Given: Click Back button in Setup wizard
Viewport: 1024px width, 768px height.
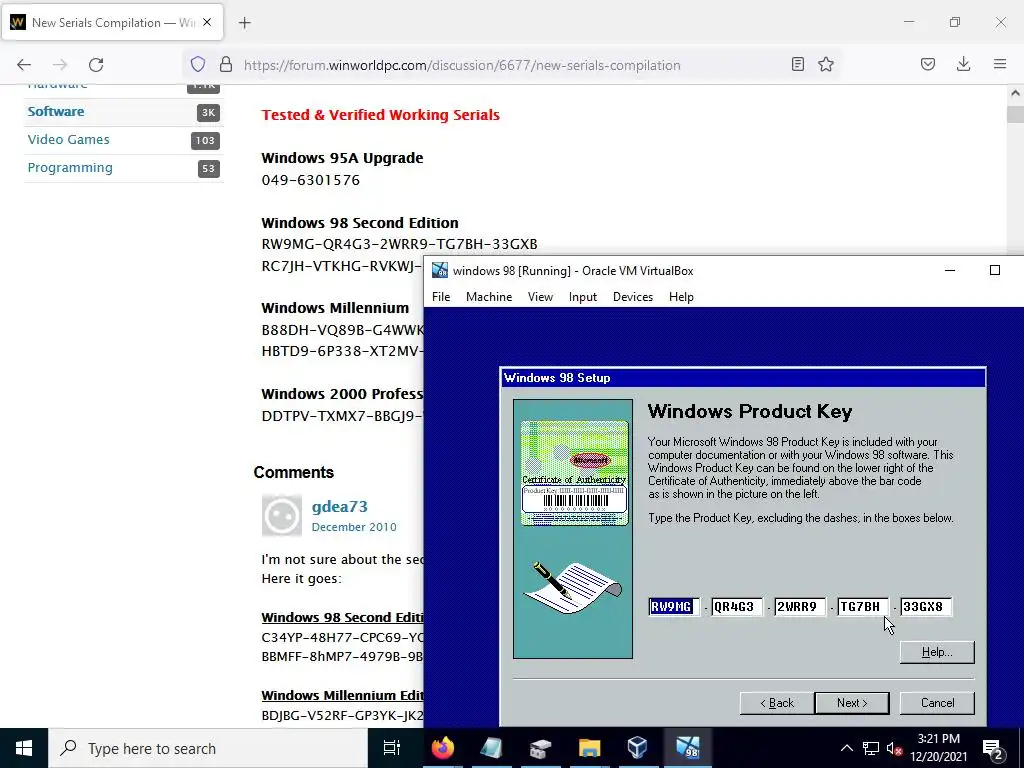Looking at the screenshot, I should click(x=777, y=703).
